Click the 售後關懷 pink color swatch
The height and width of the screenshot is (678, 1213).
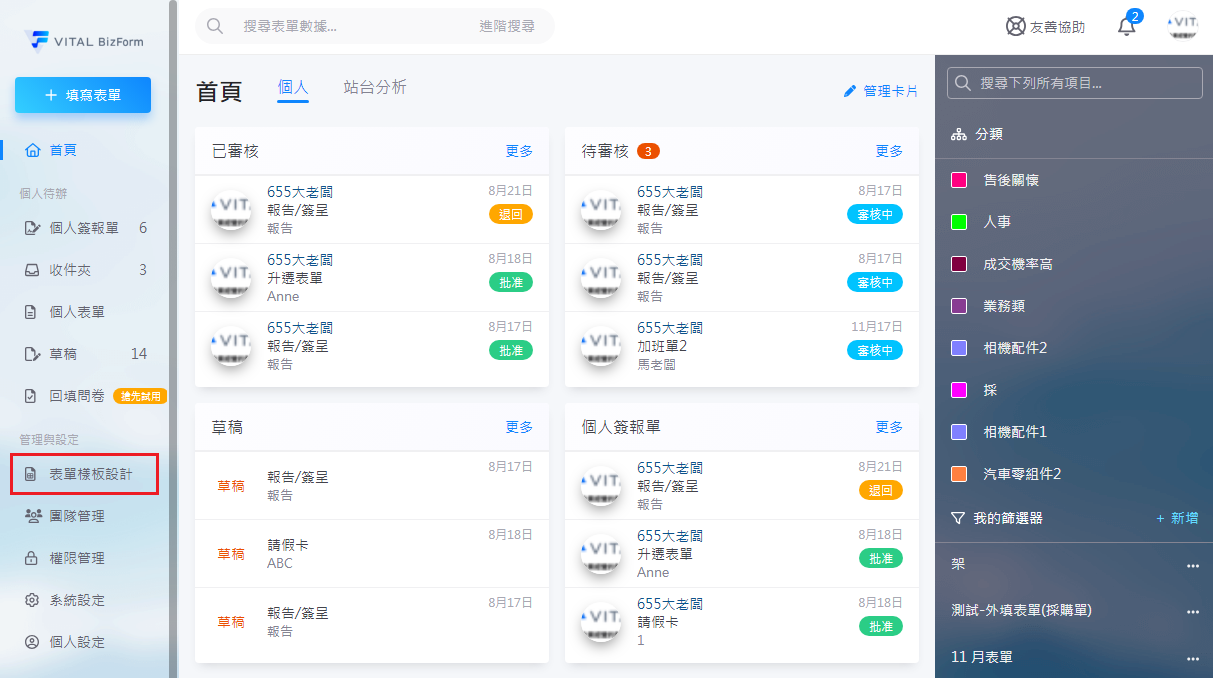point(958,180)
